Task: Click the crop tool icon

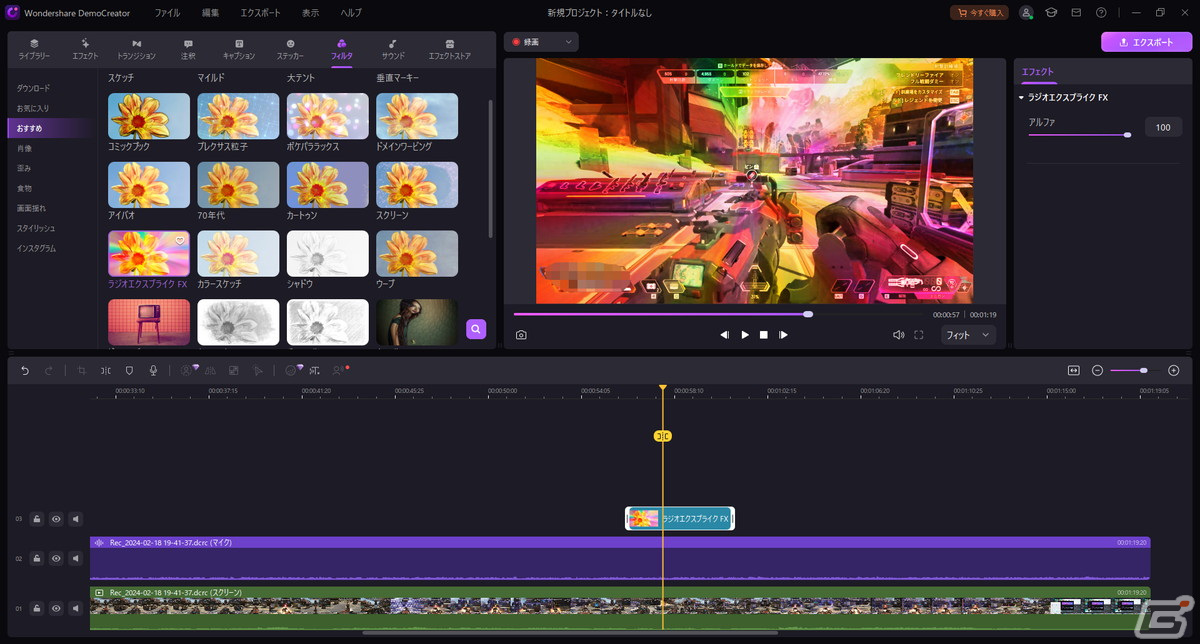Action: 82,370
